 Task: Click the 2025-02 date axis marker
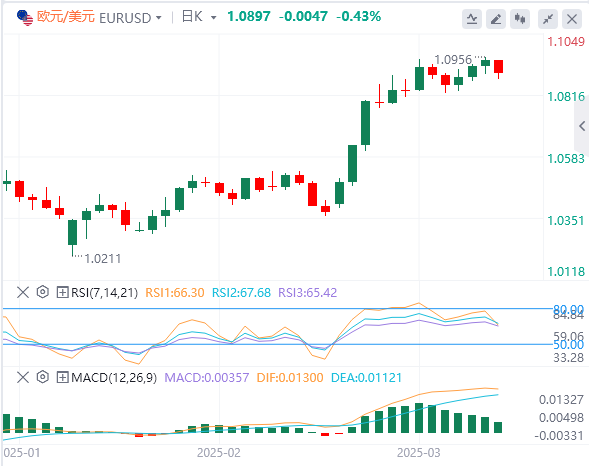(x=219, y=452)
